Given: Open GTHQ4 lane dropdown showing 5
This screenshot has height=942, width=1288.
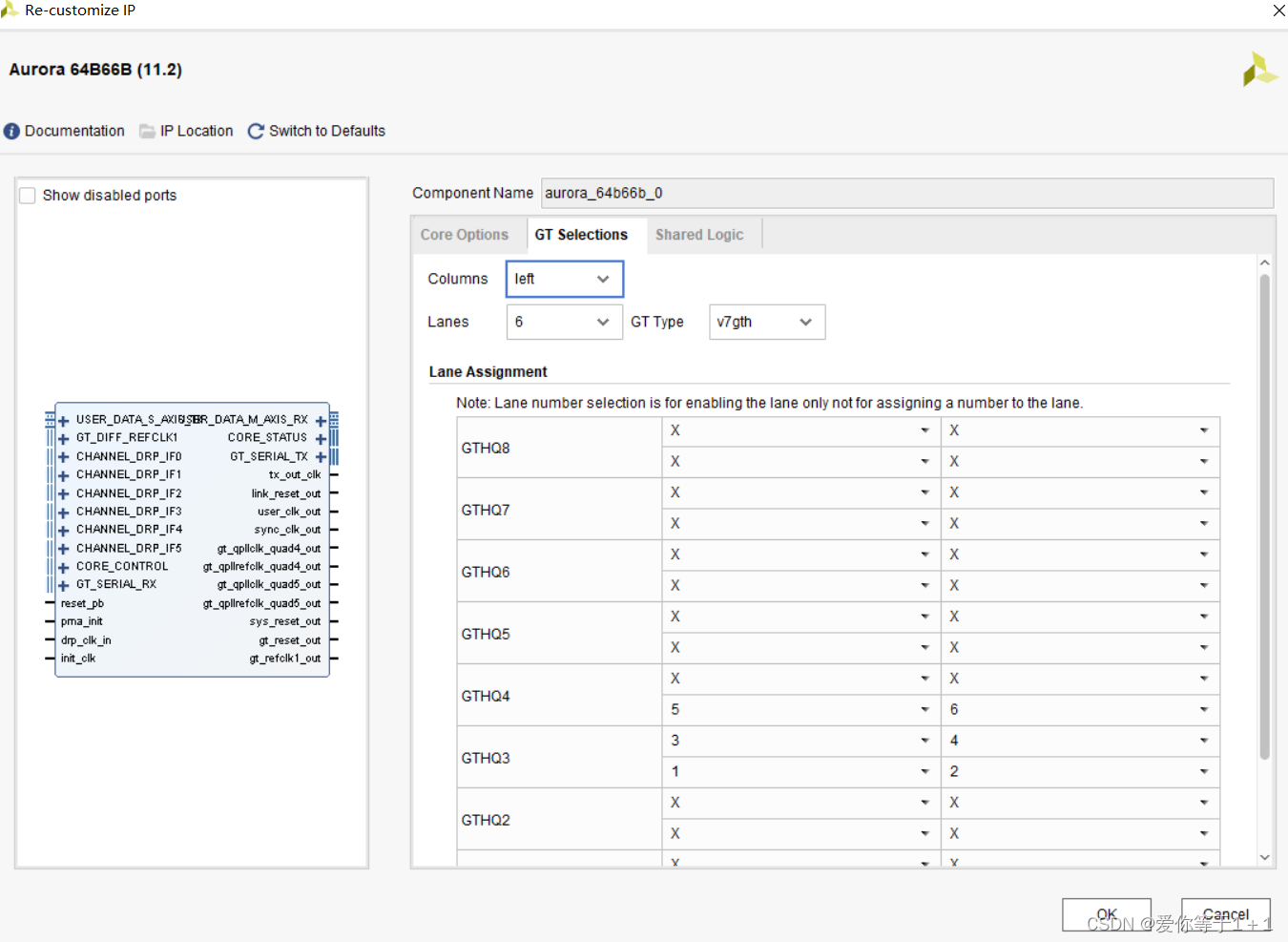Looking at the screenshot, I should pyautogui.click(x=800, y=710).
